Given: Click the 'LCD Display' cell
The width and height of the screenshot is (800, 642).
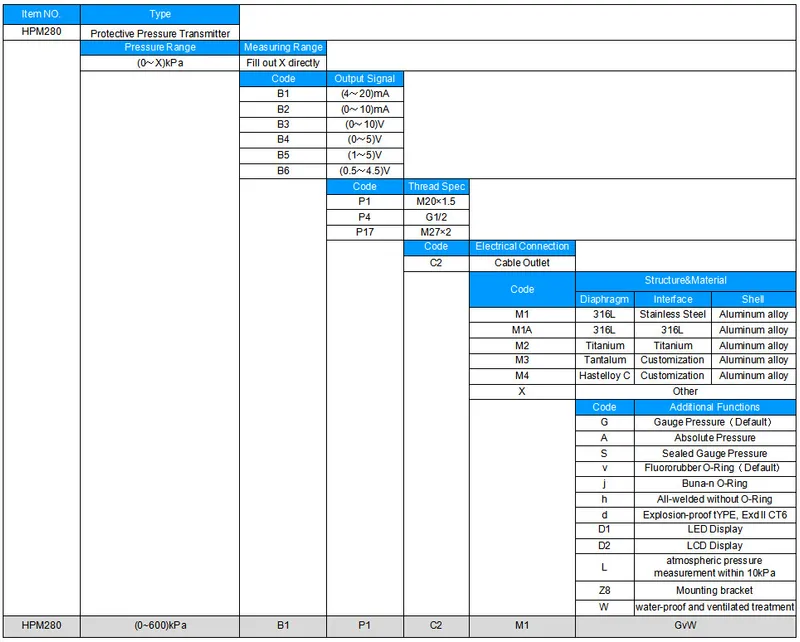Looking at the screenshot, I should [715, 546].
